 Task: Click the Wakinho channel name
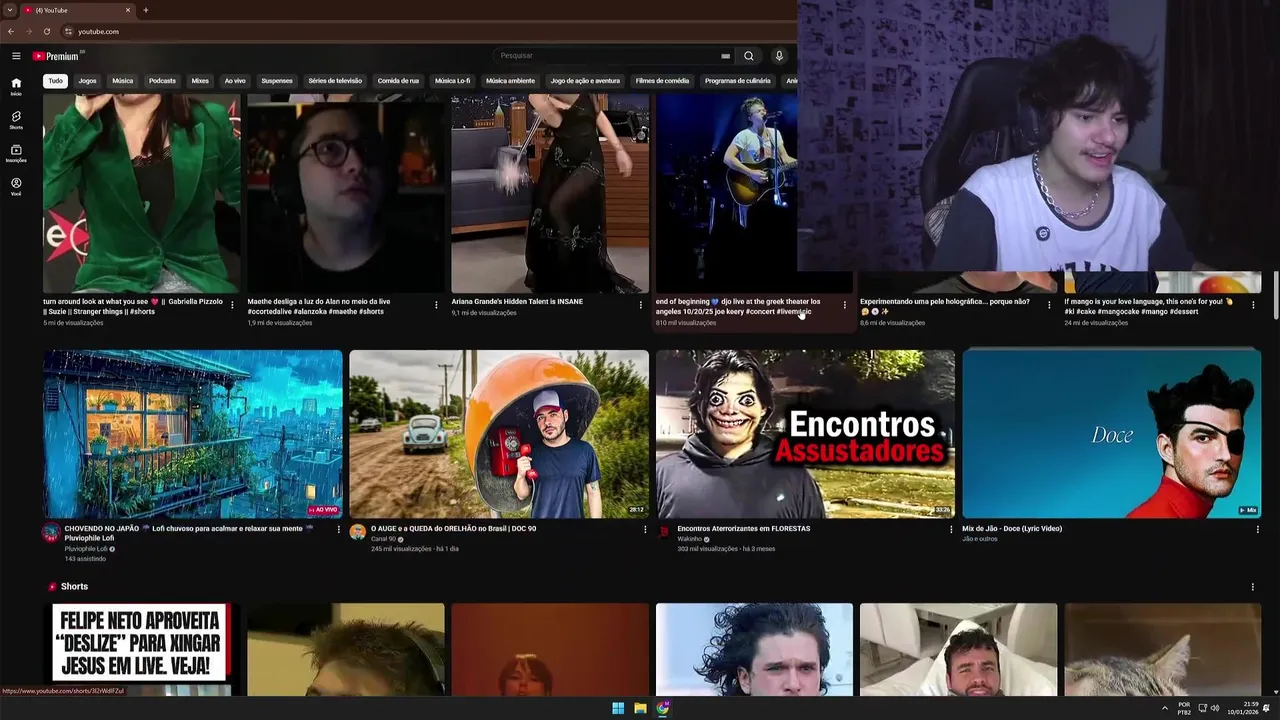pos(690,539)
